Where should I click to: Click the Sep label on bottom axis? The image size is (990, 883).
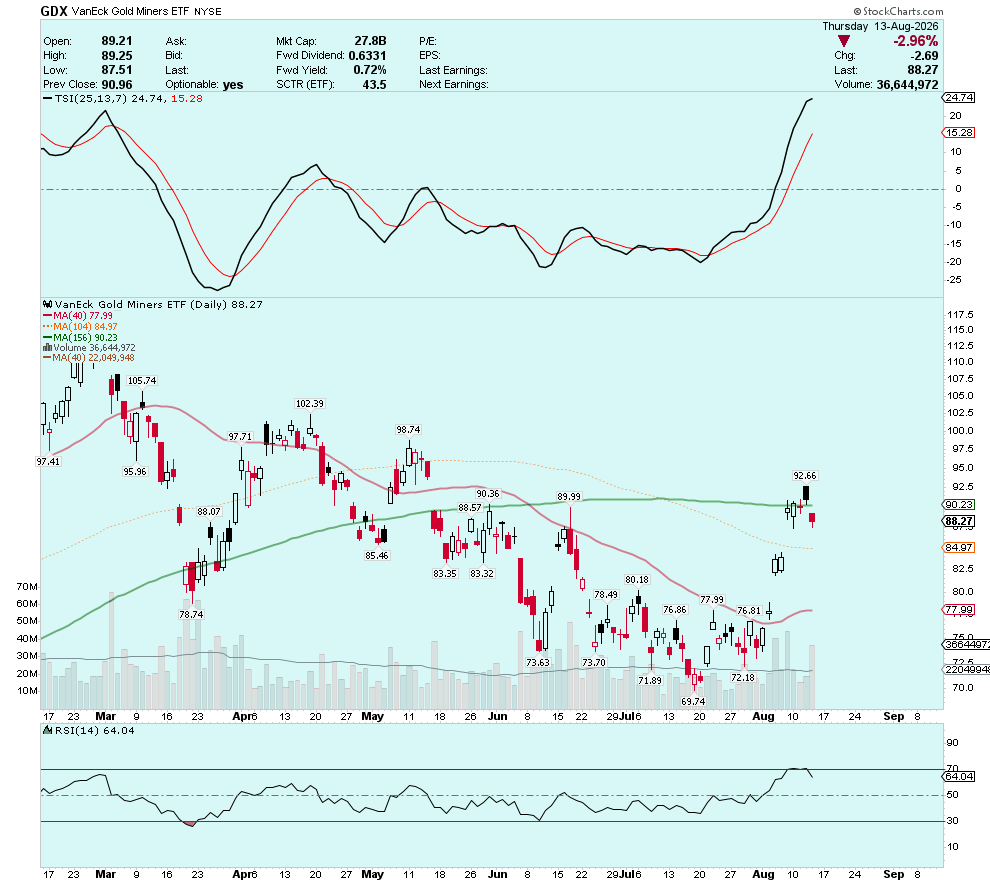coord(893,874)
